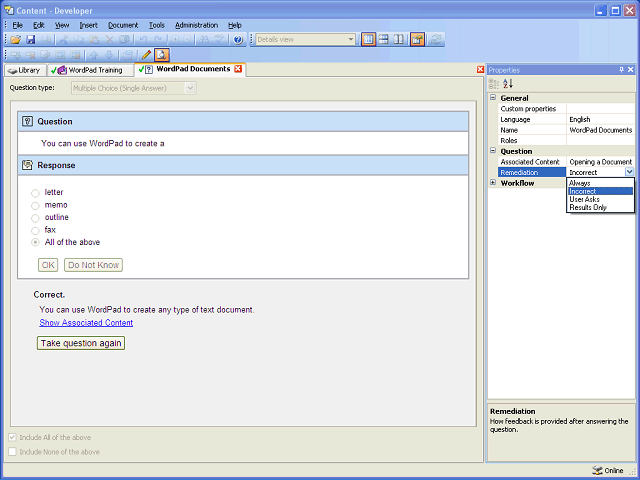640x480 pixels.
Task: Click the Custom properties row
Action: [566, 109]
